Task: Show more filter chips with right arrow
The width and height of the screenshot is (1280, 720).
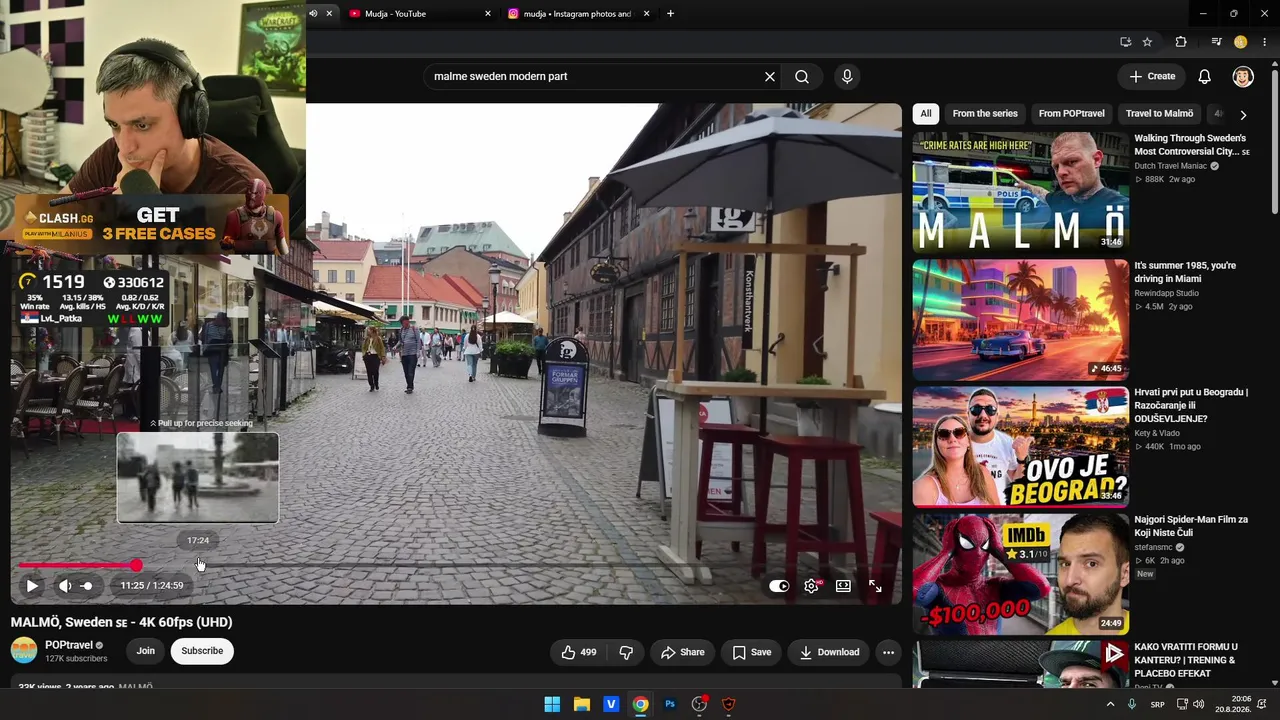Action: [x=1243, y=115]
